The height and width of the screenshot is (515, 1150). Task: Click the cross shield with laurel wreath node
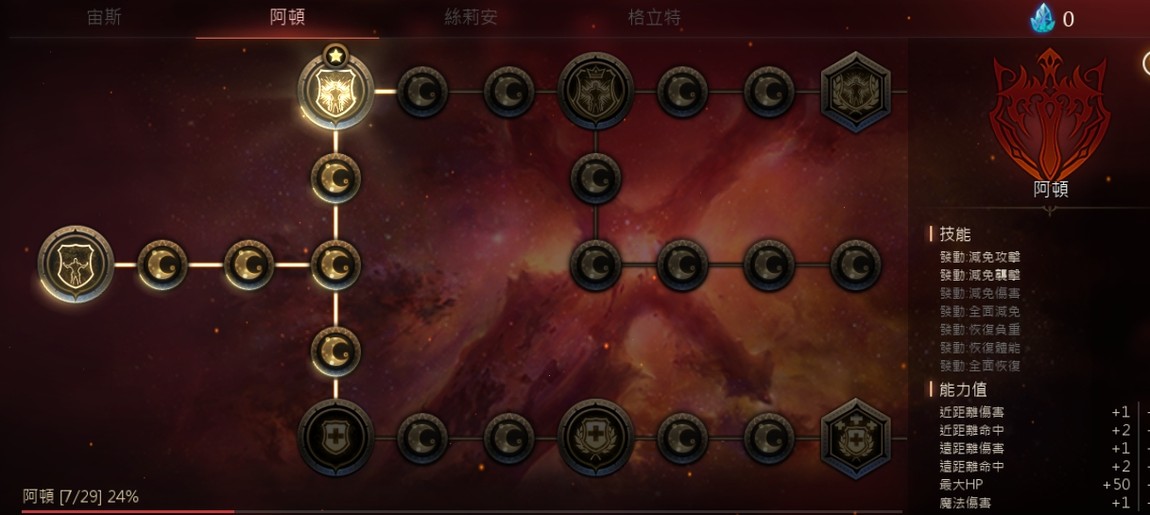(596, 438)
